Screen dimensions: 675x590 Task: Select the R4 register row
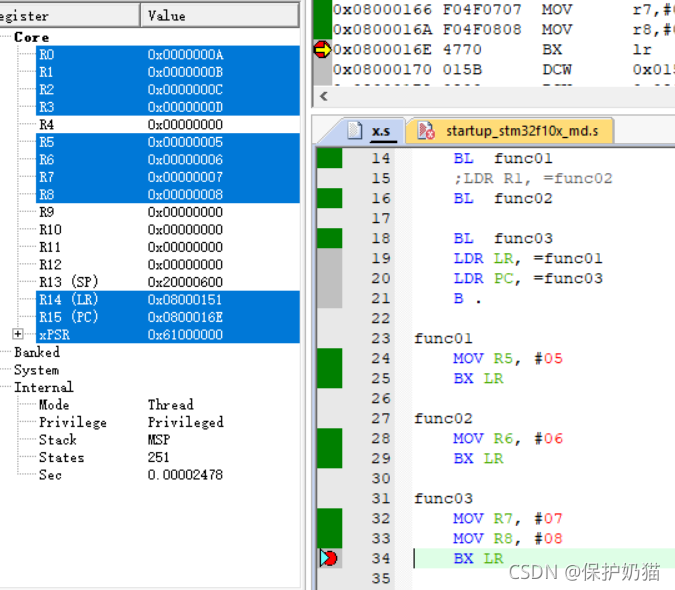[168, 125]
